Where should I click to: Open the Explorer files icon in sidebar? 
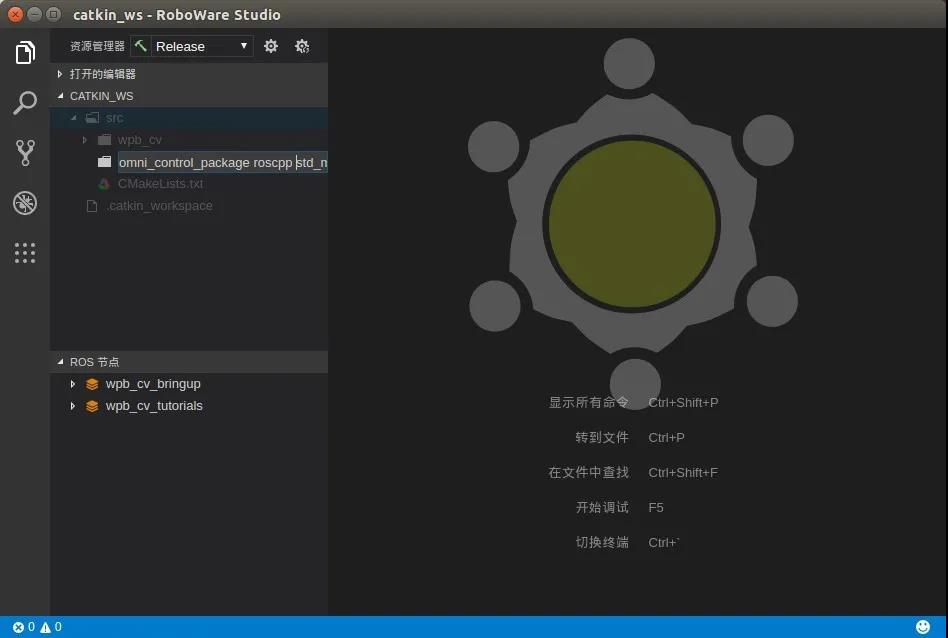click(x=25, y=52)
